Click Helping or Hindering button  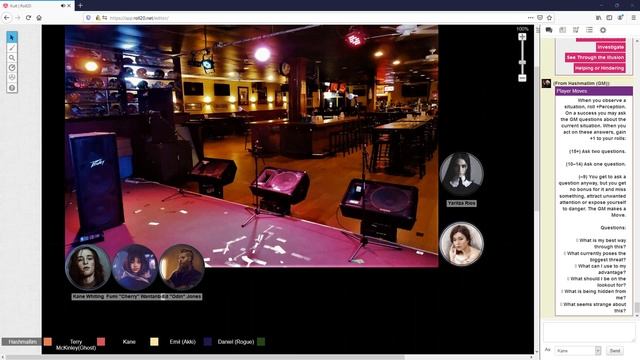[600, 68]
